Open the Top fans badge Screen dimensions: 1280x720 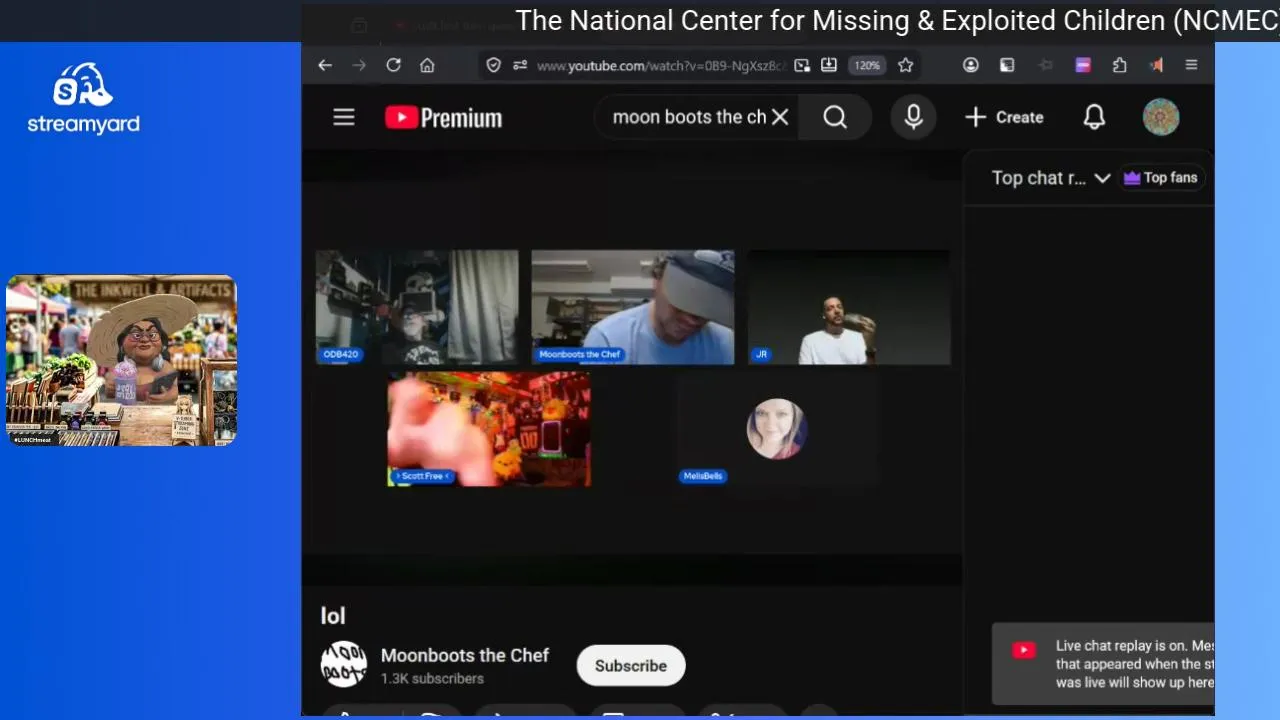pos(1160,178)
